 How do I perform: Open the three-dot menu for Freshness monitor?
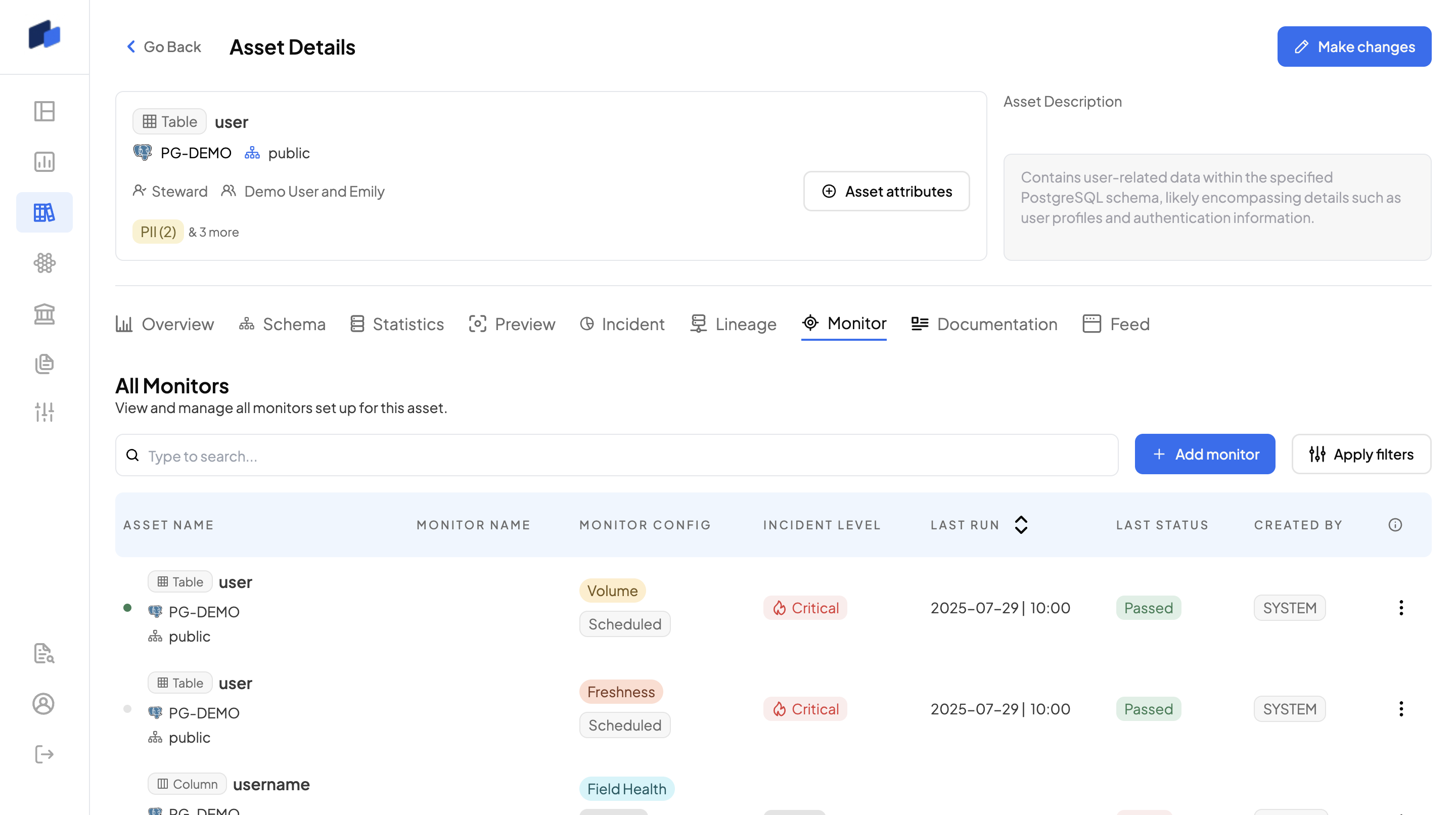[1400, 709]
